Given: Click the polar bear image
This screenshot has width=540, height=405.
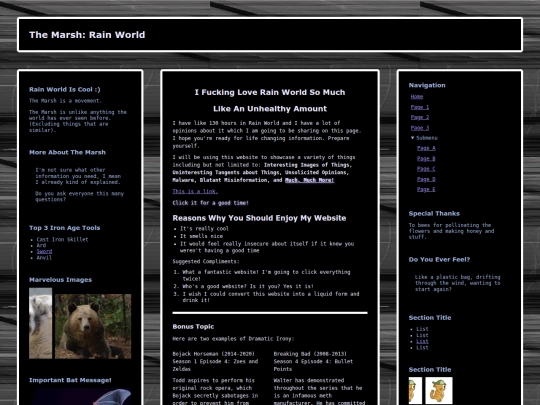Looking at the screenshot, I should tap(41, 323).
